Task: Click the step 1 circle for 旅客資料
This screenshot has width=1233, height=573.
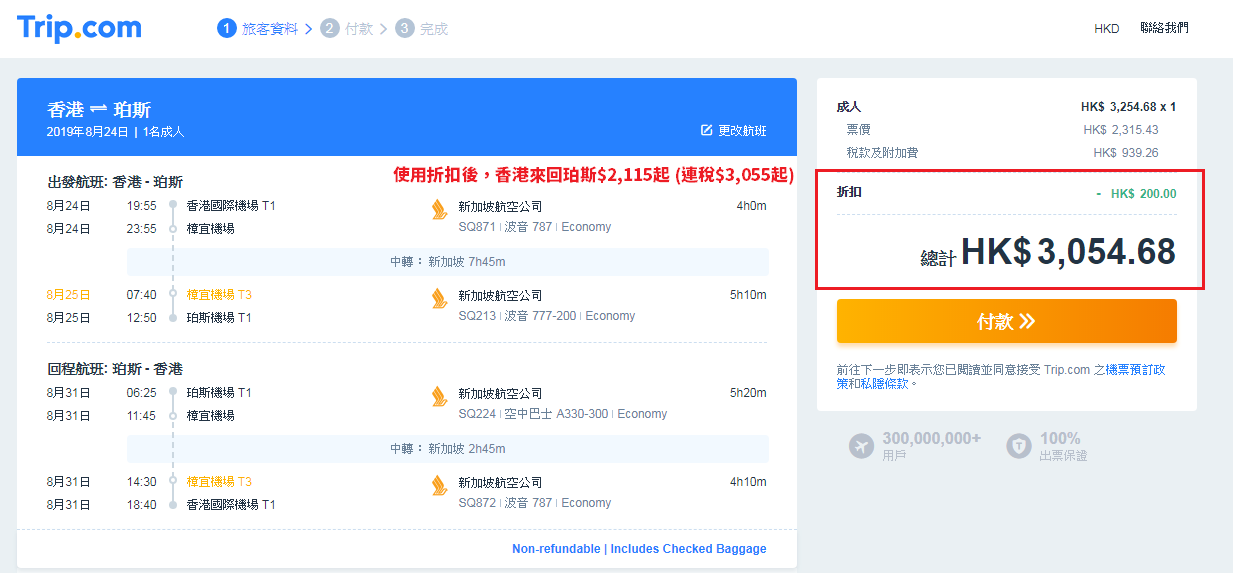Action: click(x=227, y=28)
